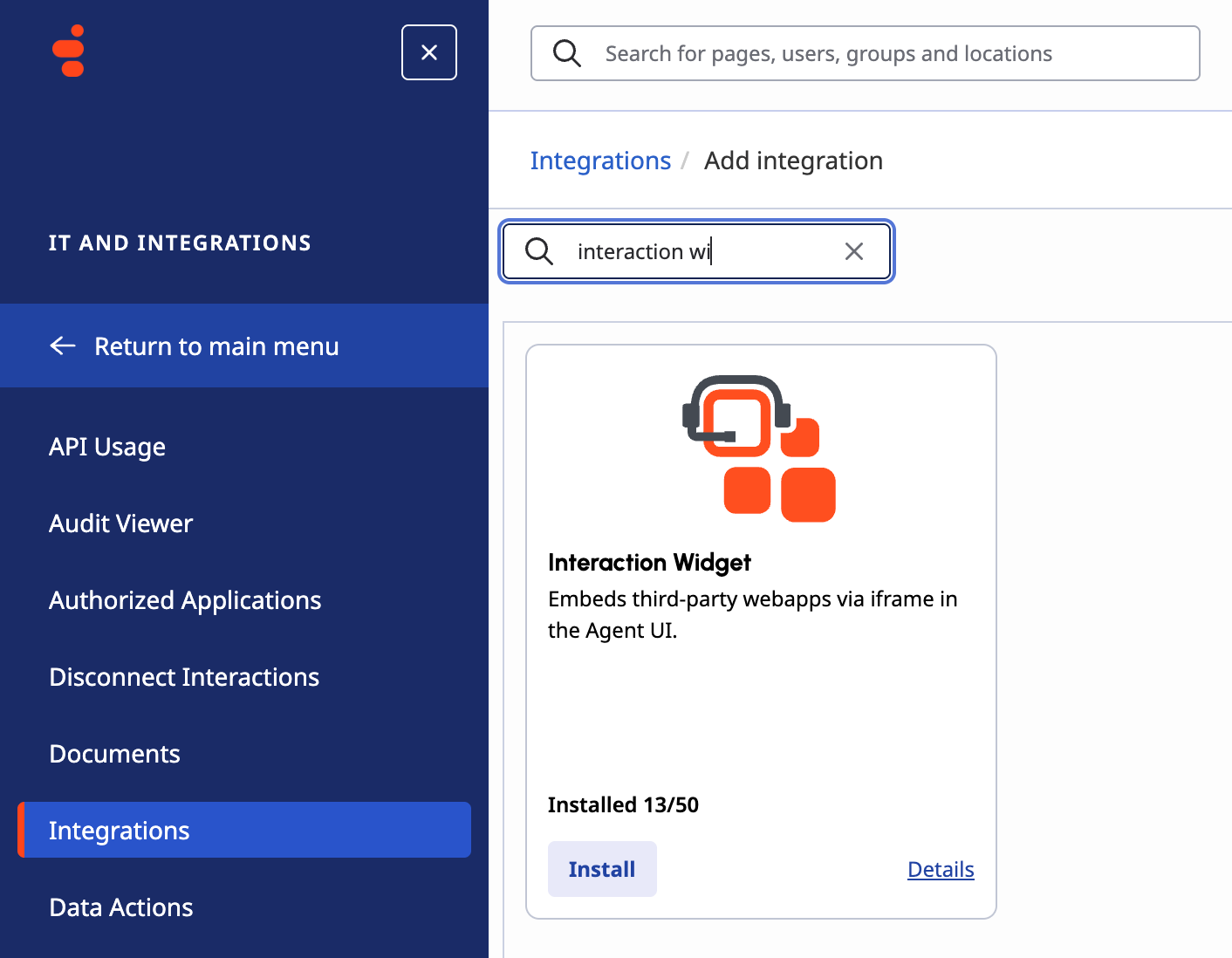Click into the 'interaction wi' search box
The height and width of the screenshot is (958, 1232).
698,251
